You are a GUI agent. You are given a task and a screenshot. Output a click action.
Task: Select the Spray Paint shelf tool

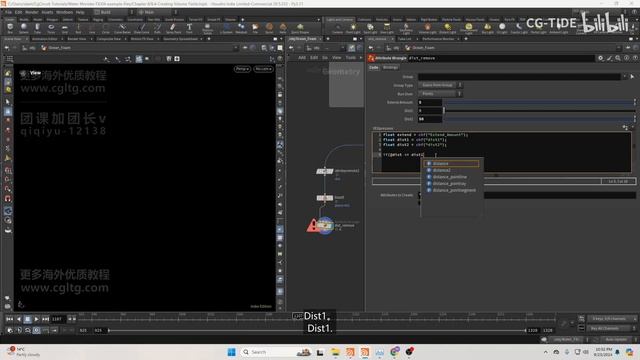[x=173, y=28]
